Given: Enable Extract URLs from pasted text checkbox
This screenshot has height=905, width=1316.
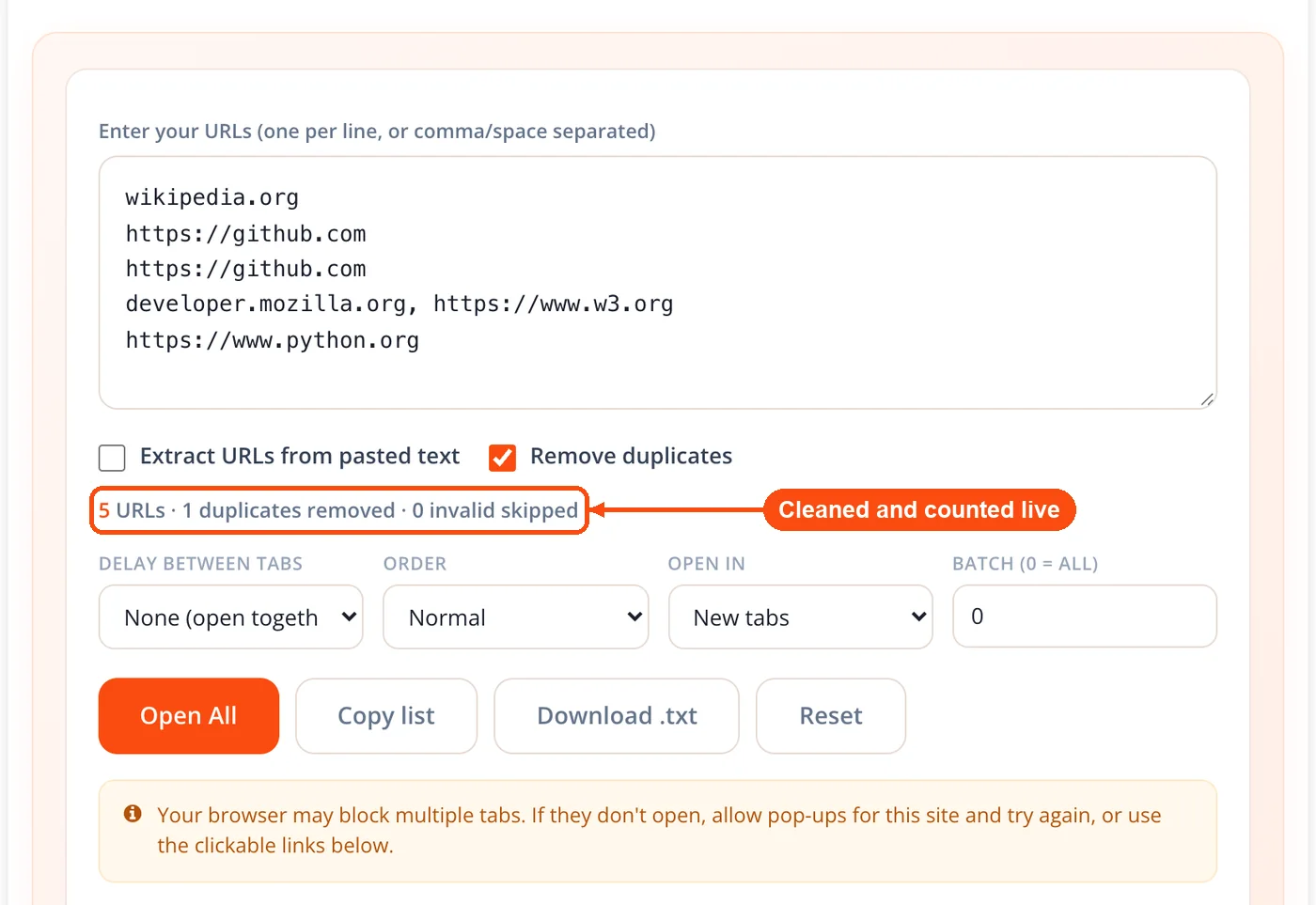Looking at the screenshot, I should pyautogui.click(x=112, y=458).
